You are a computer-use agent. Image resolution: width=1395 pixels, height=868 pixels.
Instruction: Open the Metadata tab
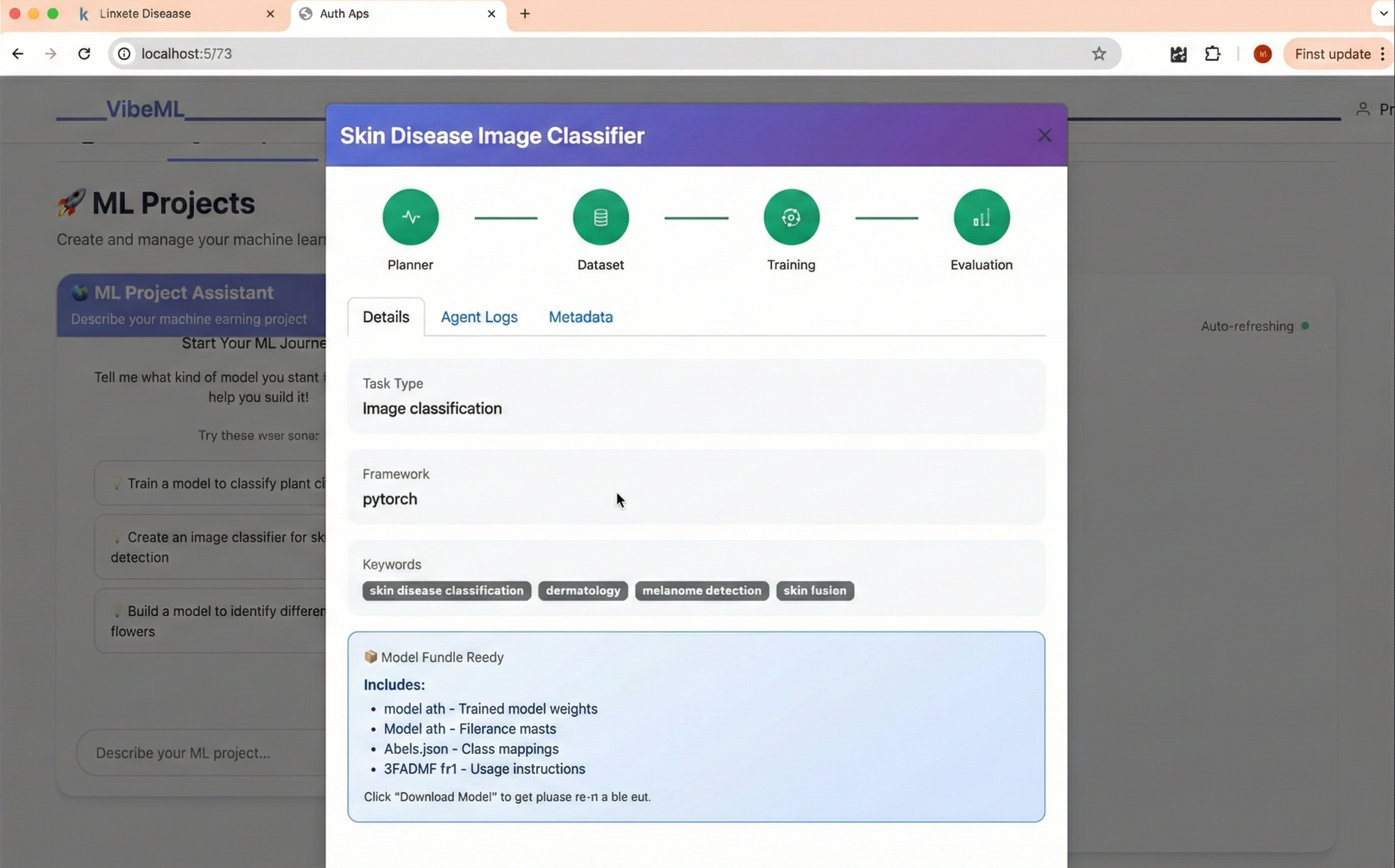click(580, 317)
